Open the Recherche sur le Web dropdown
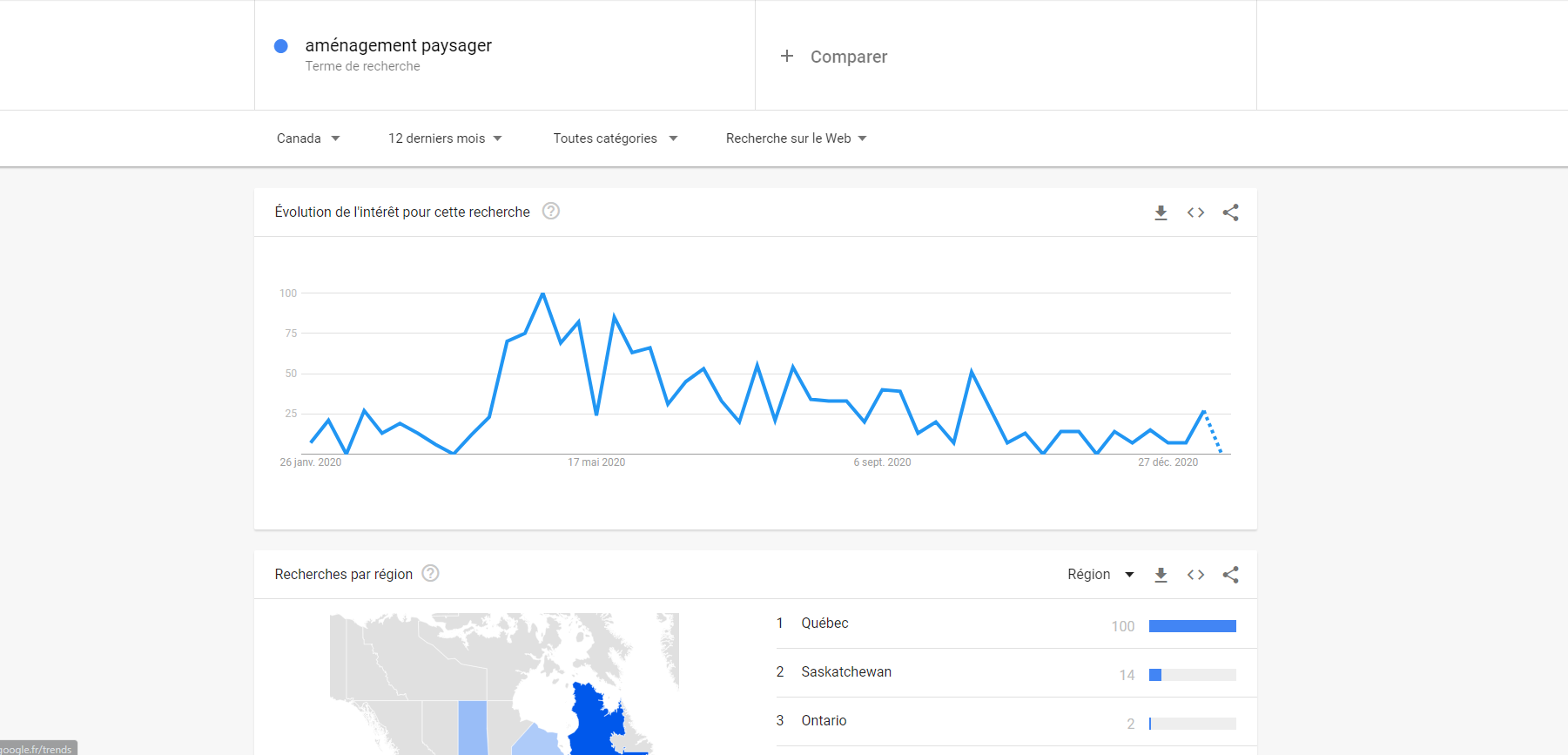 [796, 138]
